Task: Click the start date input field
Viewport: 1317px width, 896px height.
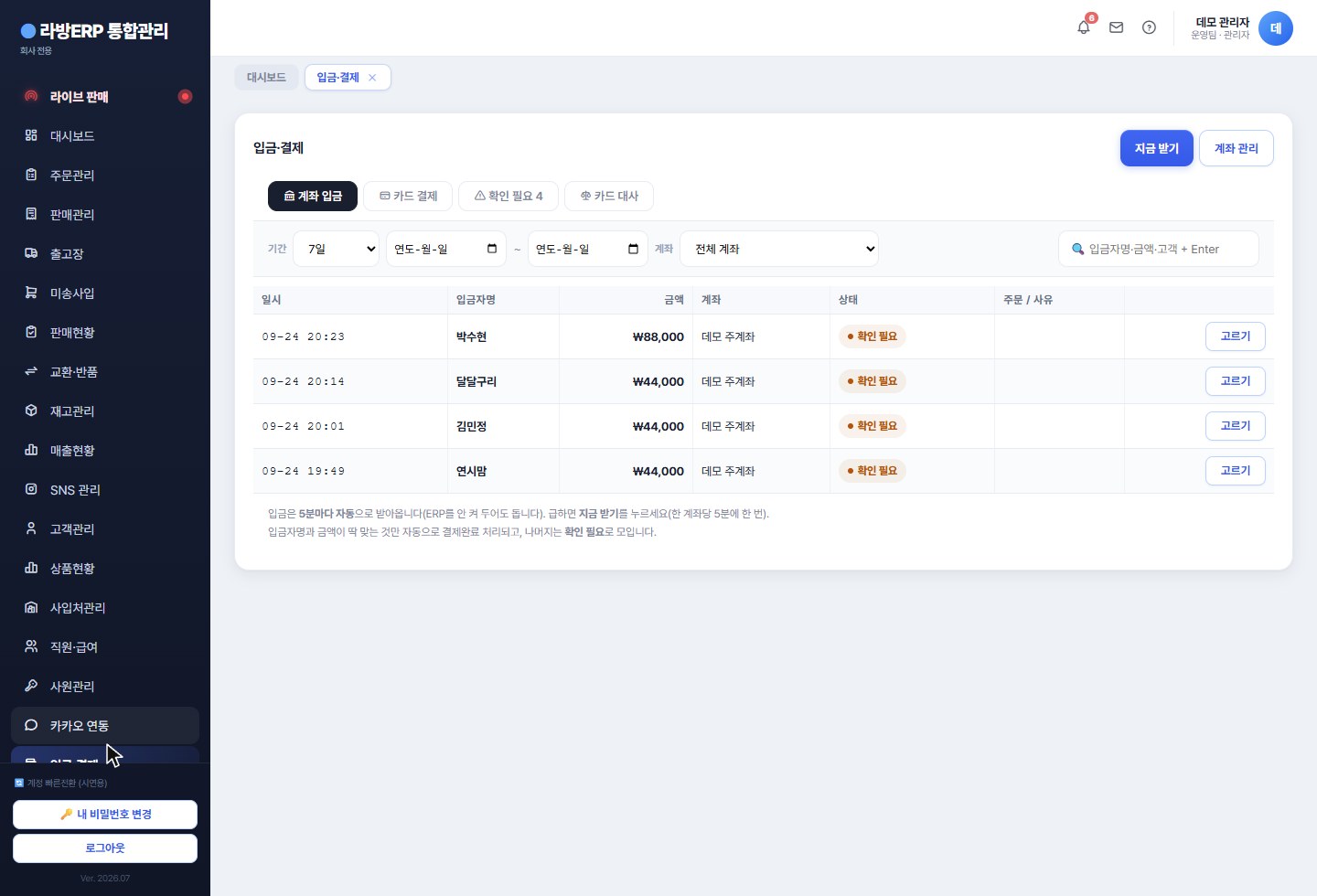Action: click(446, 249)
